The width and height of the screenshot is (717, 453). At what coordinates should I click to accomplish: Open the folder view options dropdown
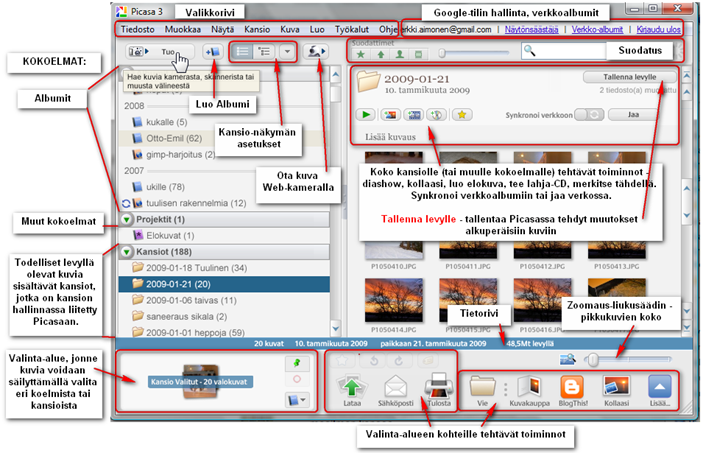coord(287,52)
